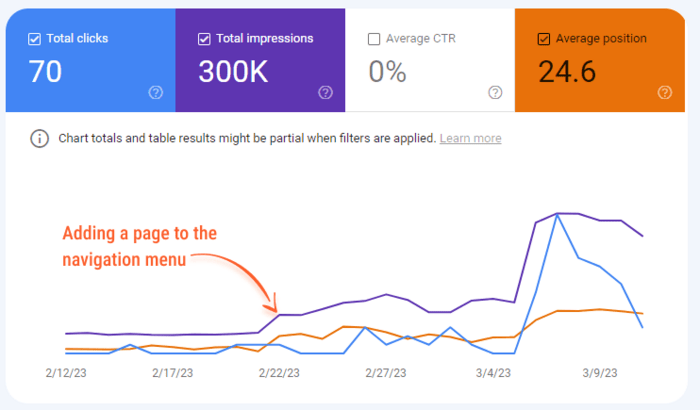Open help icon on Total impressions card
The image size is (700, 410).
coord(325,92)
